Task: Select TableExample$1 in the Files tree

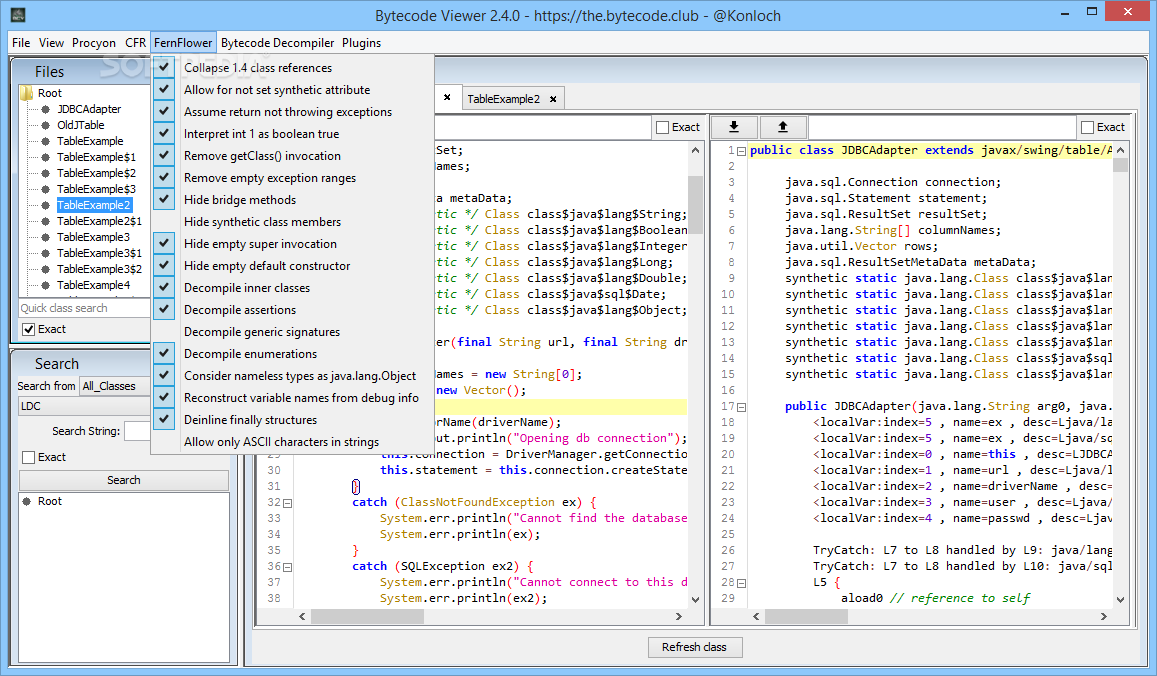Action: click(x=96, y=157)
